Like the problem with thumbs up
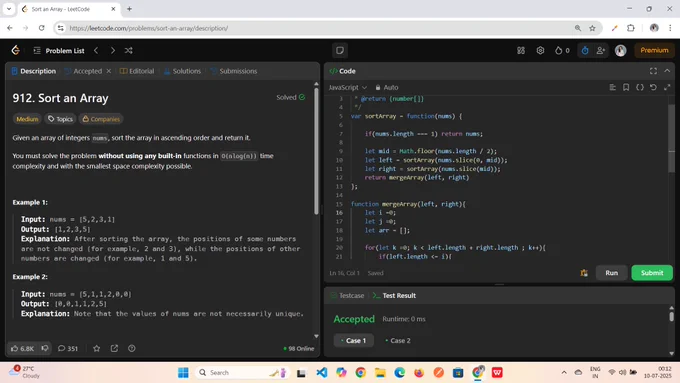Screen dimensions: 680x383 point(23,348)
